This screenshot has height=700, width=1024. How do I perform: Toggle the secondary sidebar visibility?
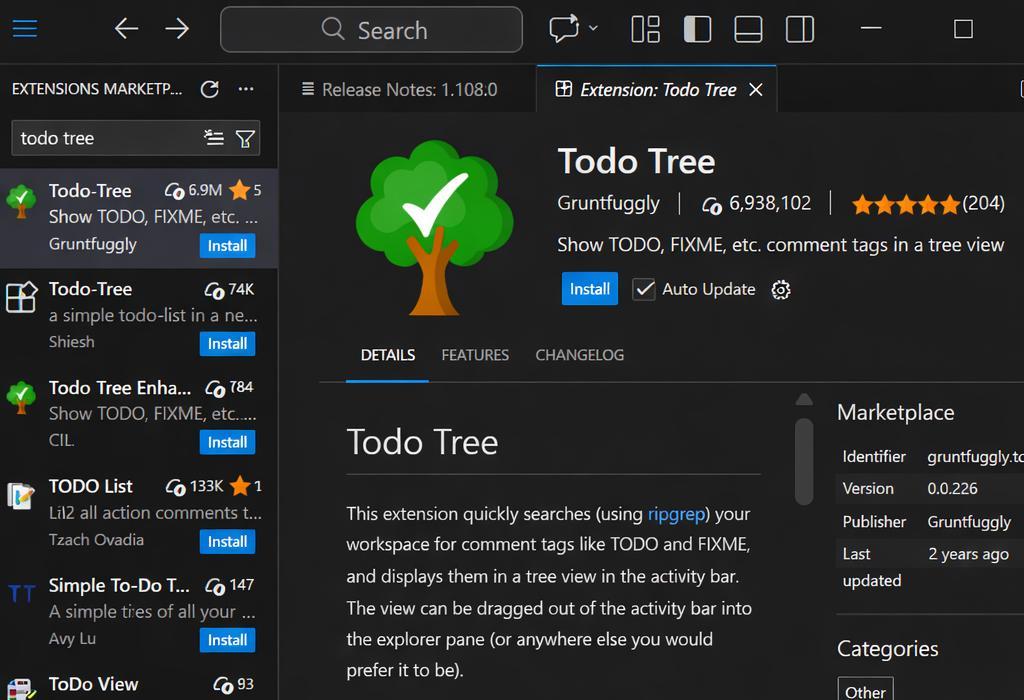click(800, 29)
